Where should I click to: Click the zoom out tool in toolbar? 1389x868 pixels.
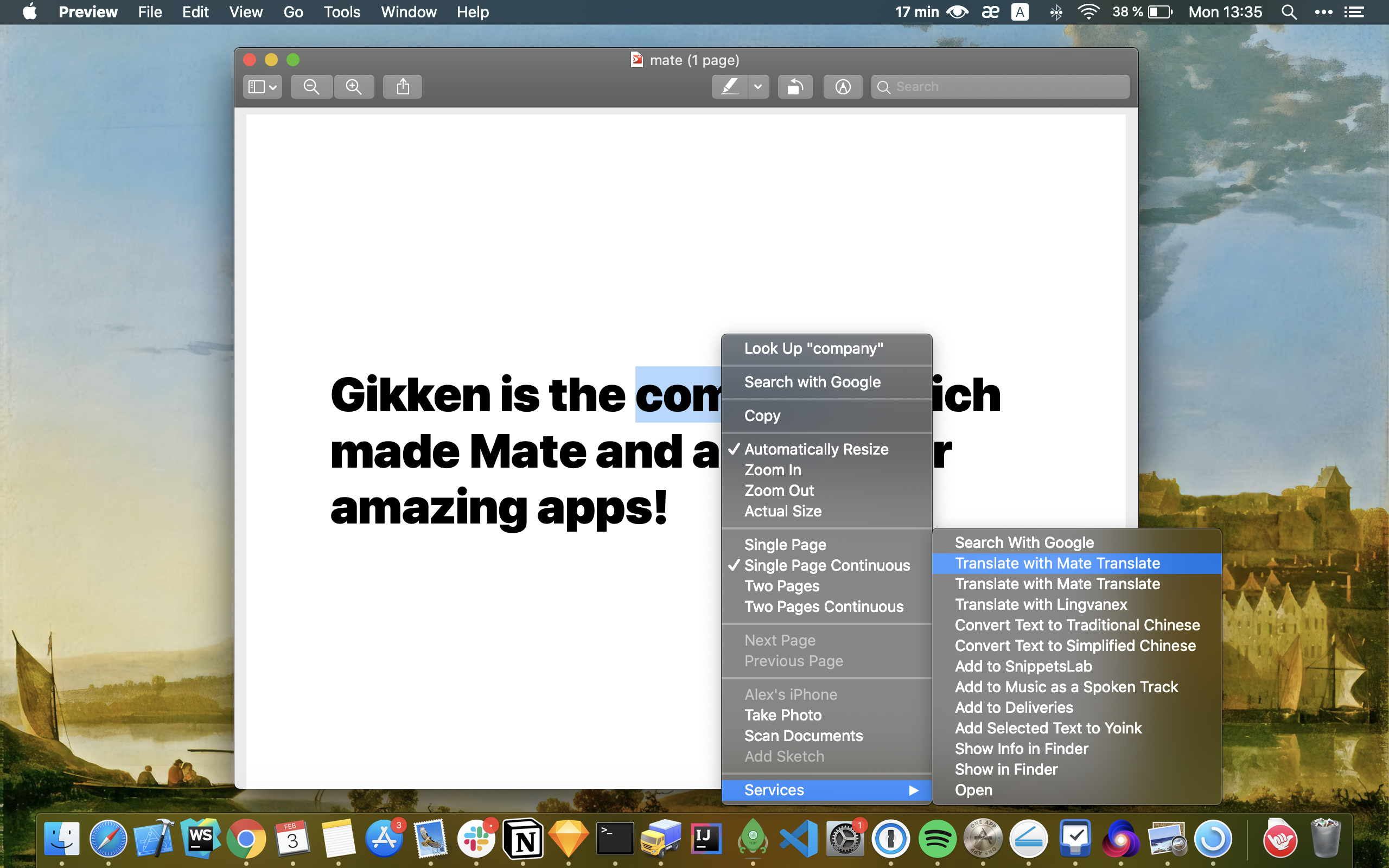pyautogui.click(x=312, y=87)
